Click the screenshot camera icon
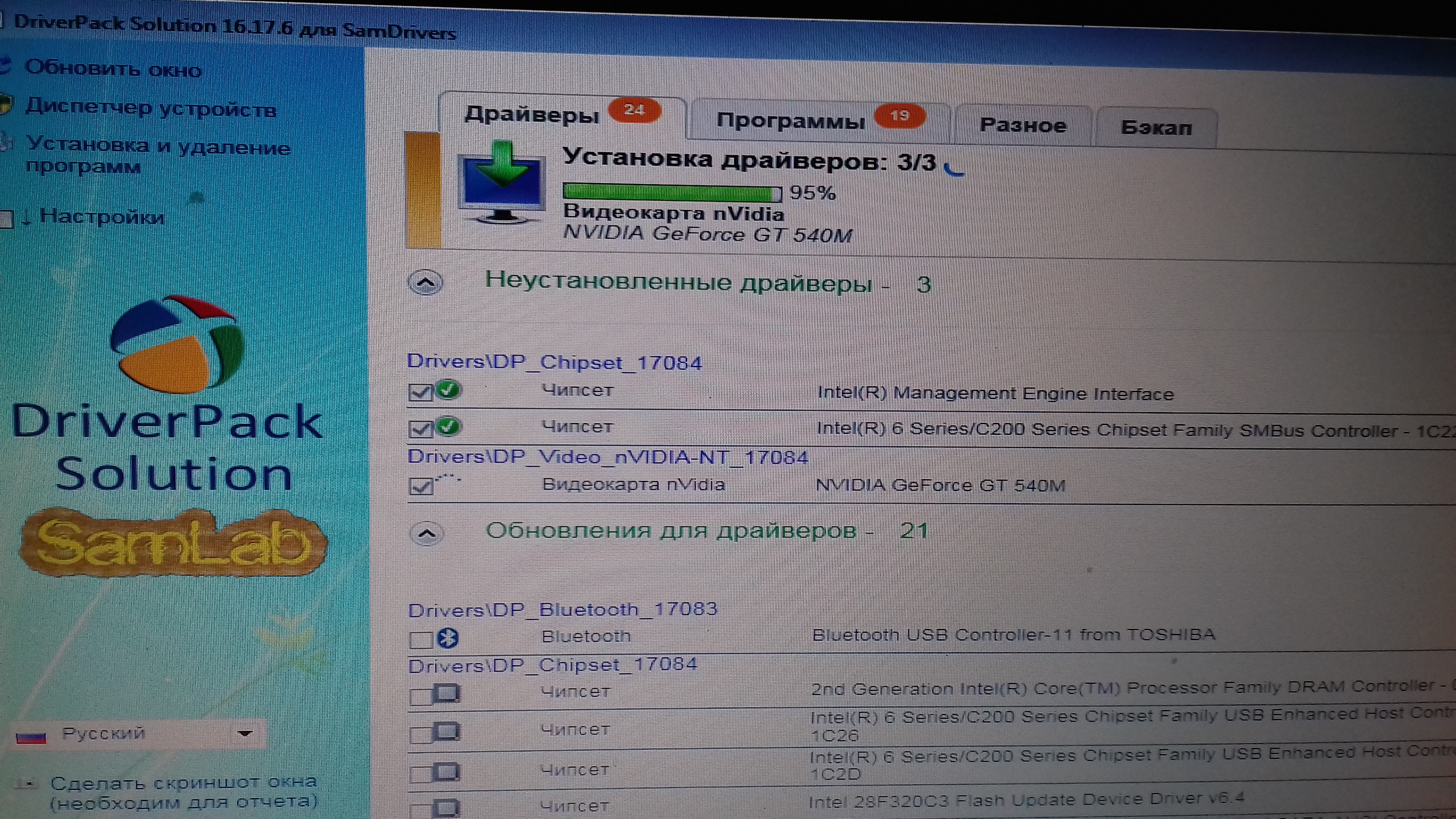1456x819 pixels. (26, 783)
